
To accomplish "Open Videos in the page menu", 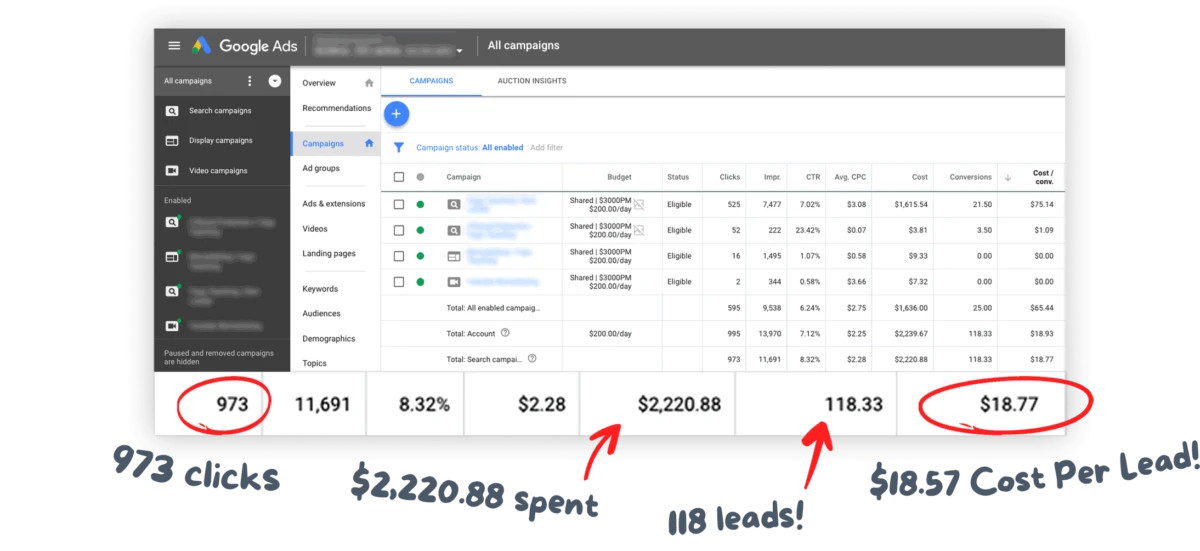I will [x=315, y=229].
